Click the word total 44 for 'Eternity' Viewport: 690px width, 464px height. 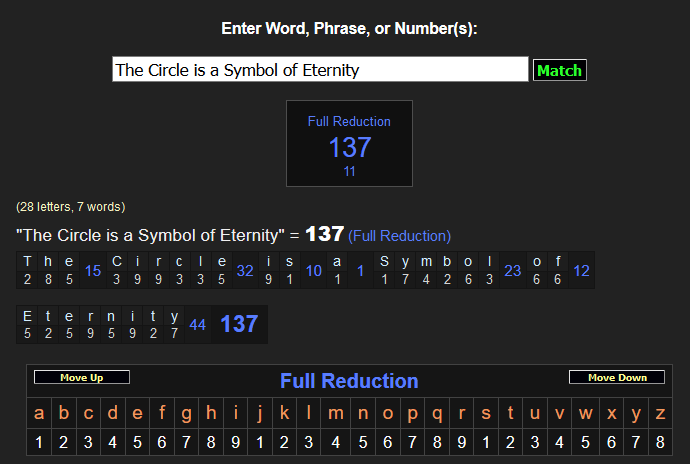tap(197, 325)
